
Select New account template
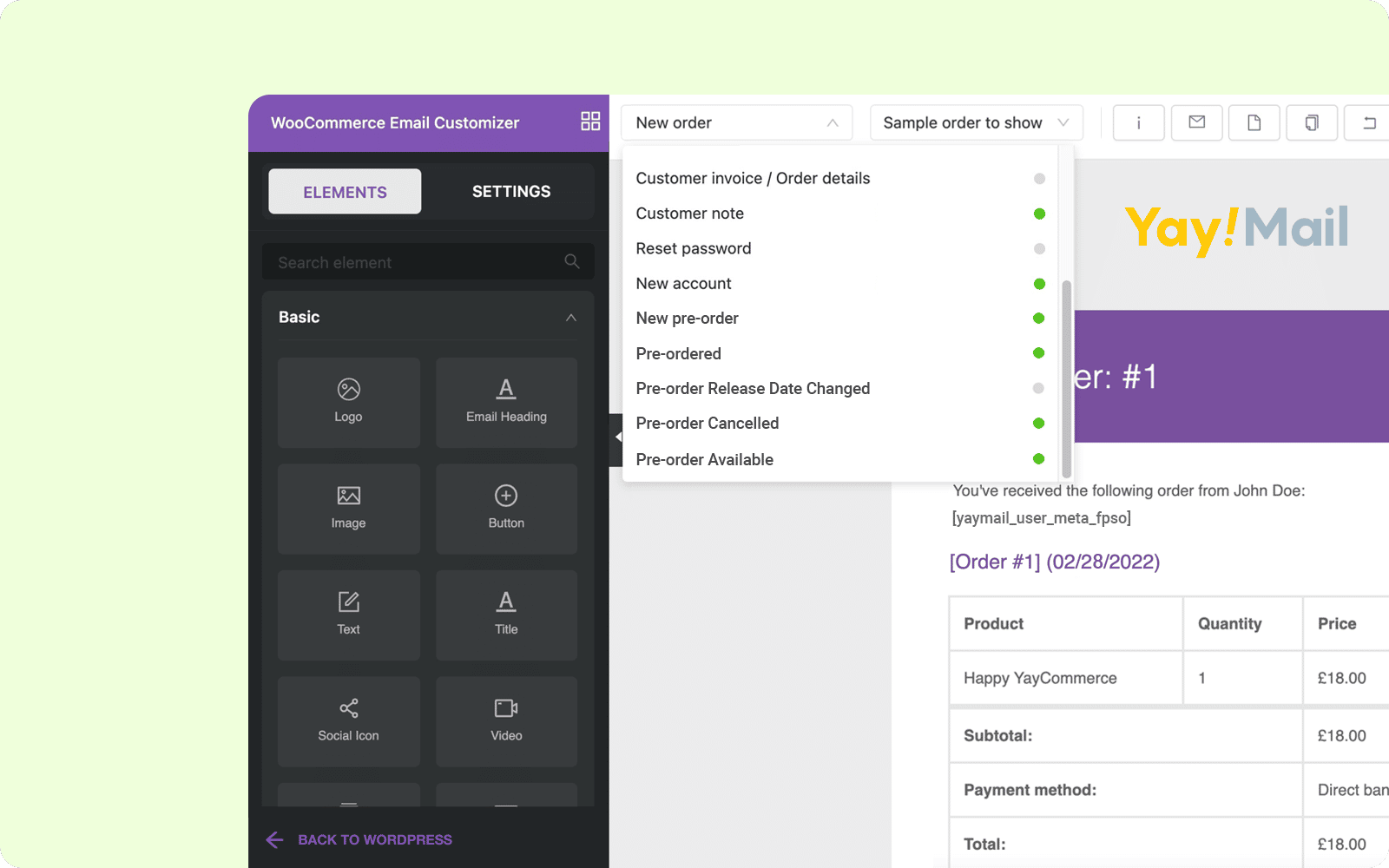click(x=839, y=283)
